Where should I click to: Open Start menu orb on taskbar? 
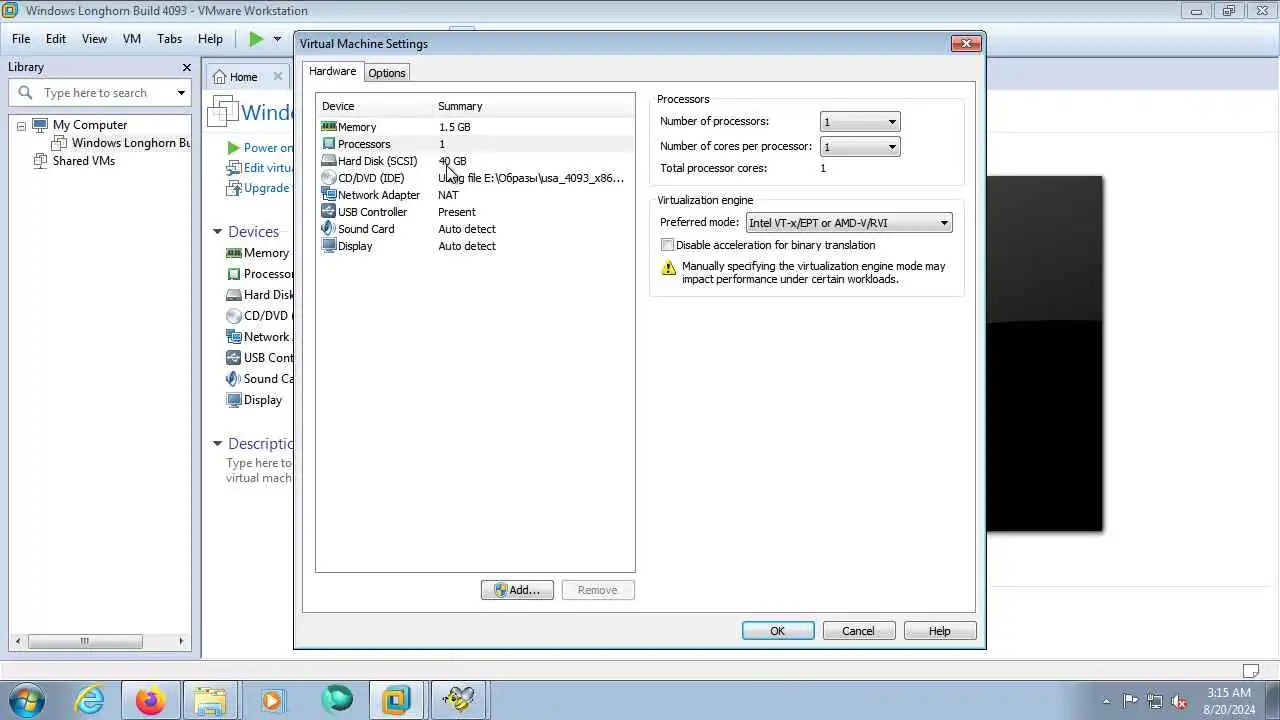click(x=27, y=699)
